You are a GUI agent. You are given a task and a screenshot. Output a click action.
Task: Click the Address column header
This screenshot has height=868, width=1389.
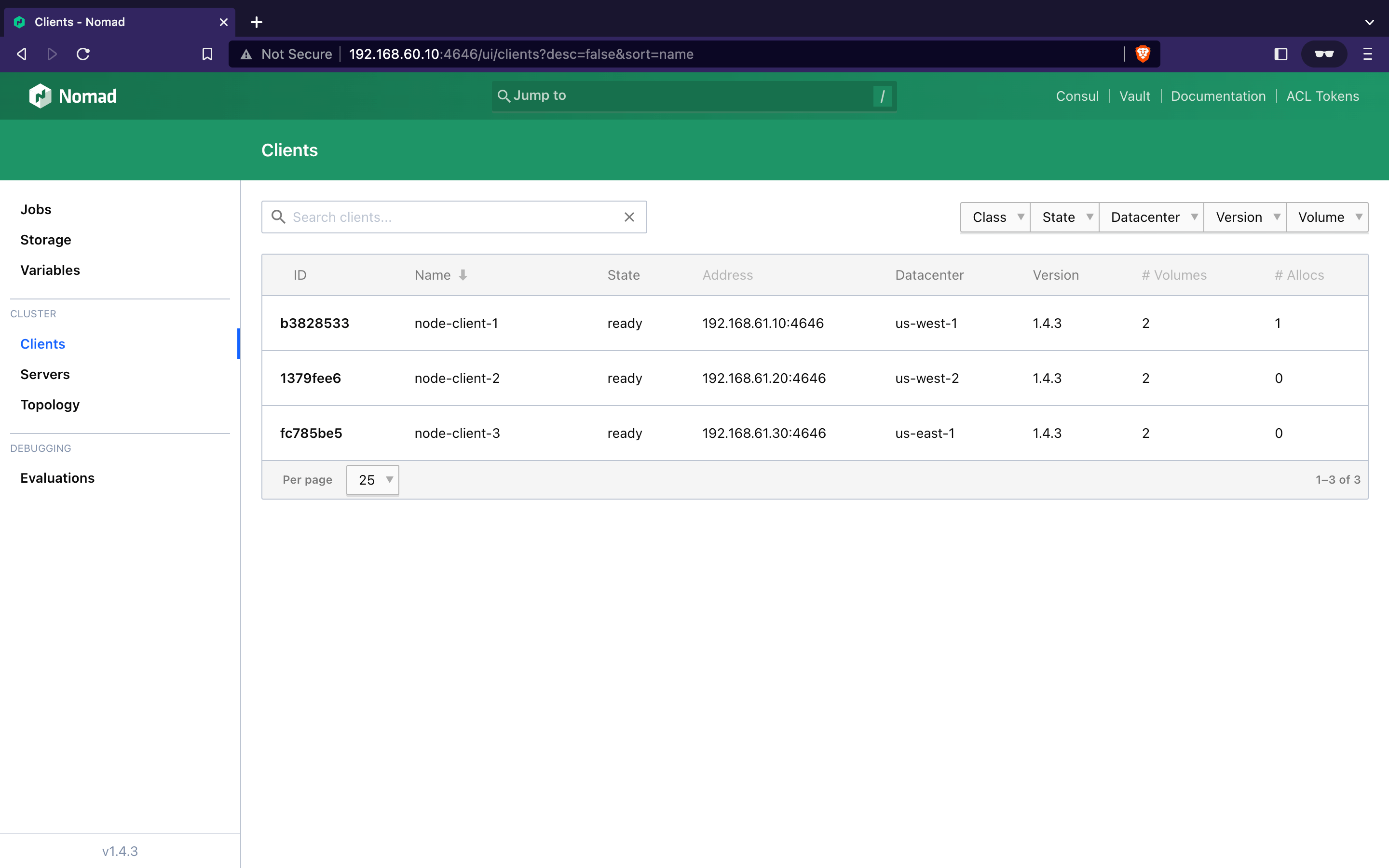tap(727, 275)
